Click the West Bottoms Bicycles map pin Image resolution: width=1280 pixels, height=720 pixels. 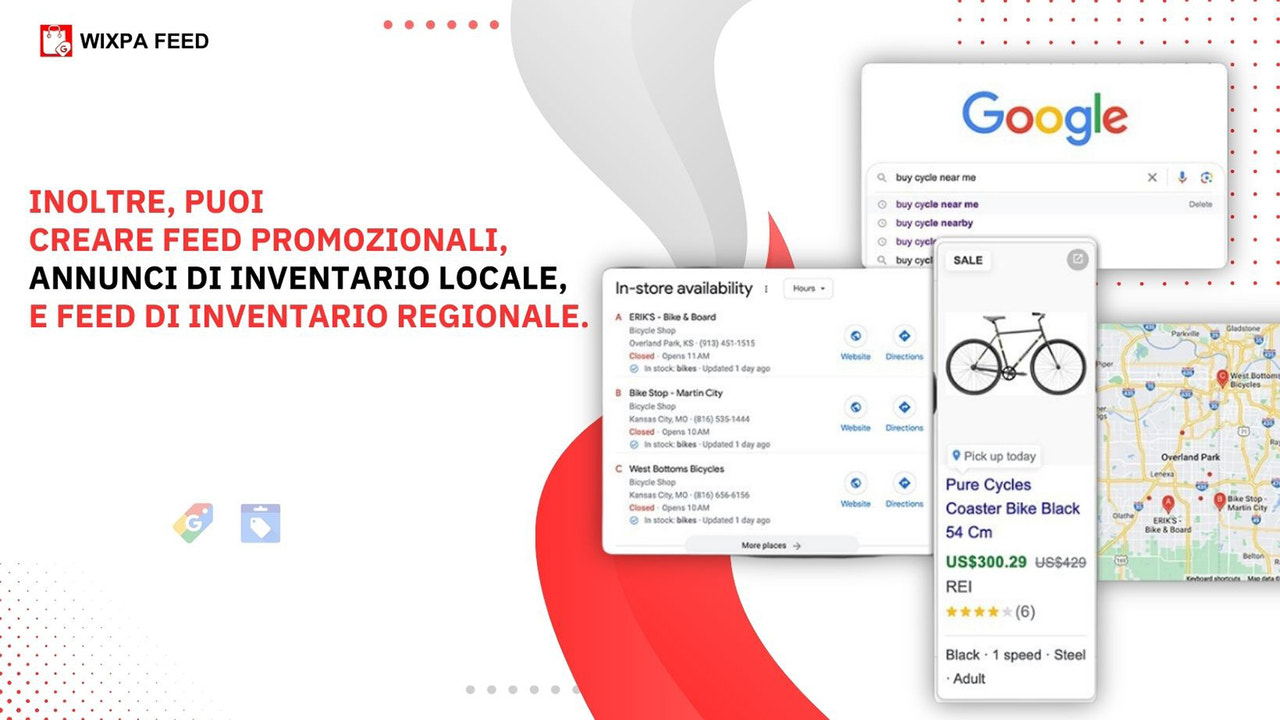coord(1221,377)
